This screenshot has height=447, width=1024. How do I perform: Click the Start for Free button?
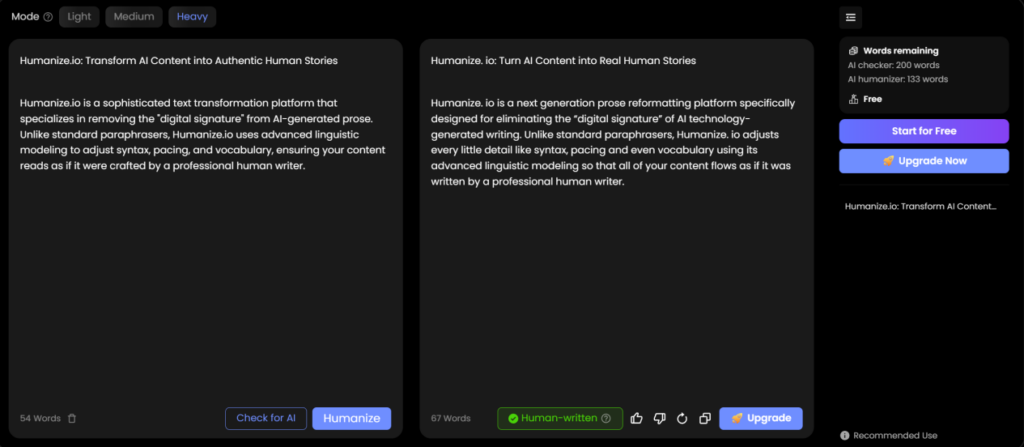[924, 131]
